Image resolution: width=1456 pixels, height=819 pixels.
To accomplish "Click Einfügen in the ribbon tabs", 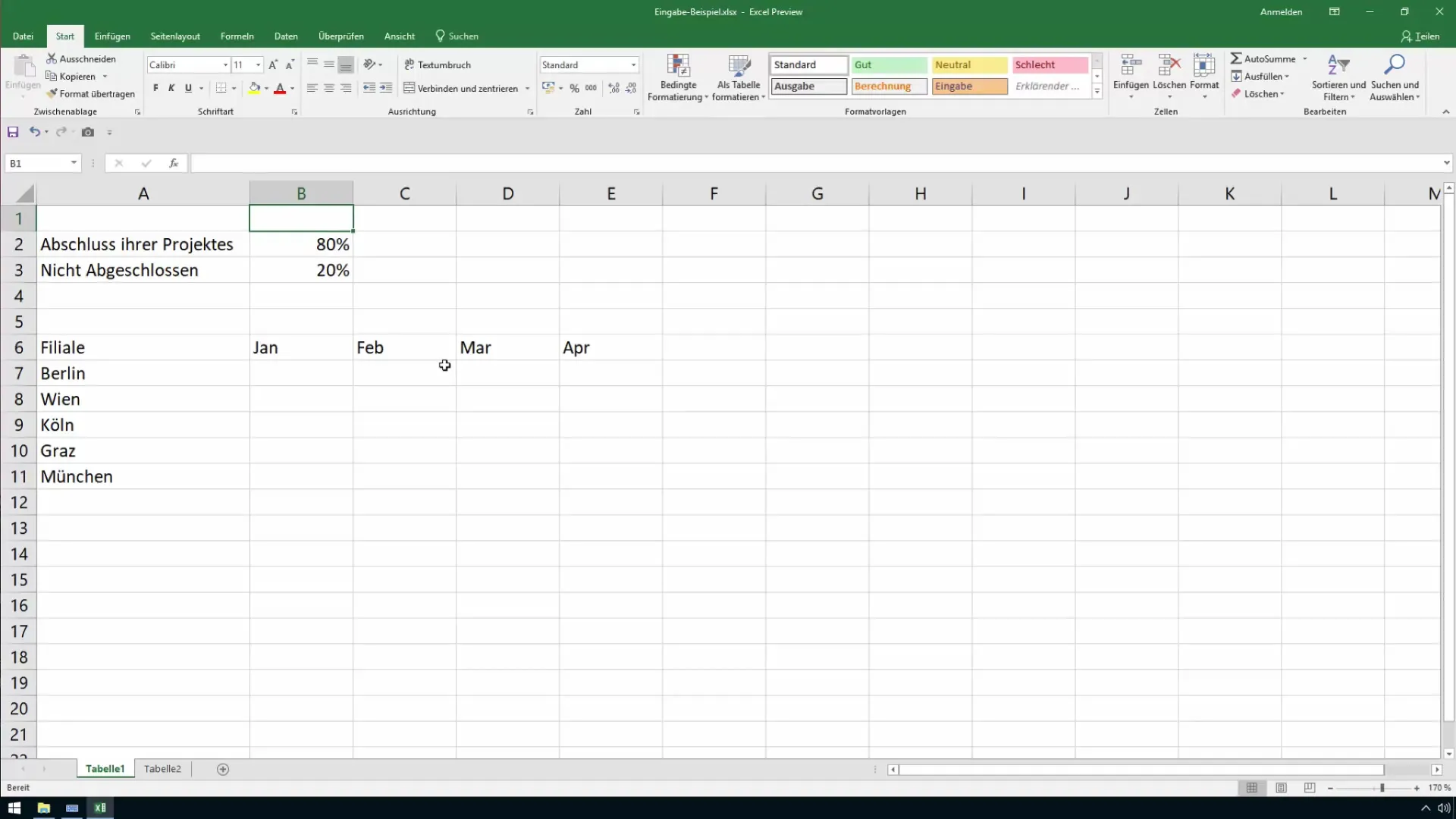I will tap(112, 36).
